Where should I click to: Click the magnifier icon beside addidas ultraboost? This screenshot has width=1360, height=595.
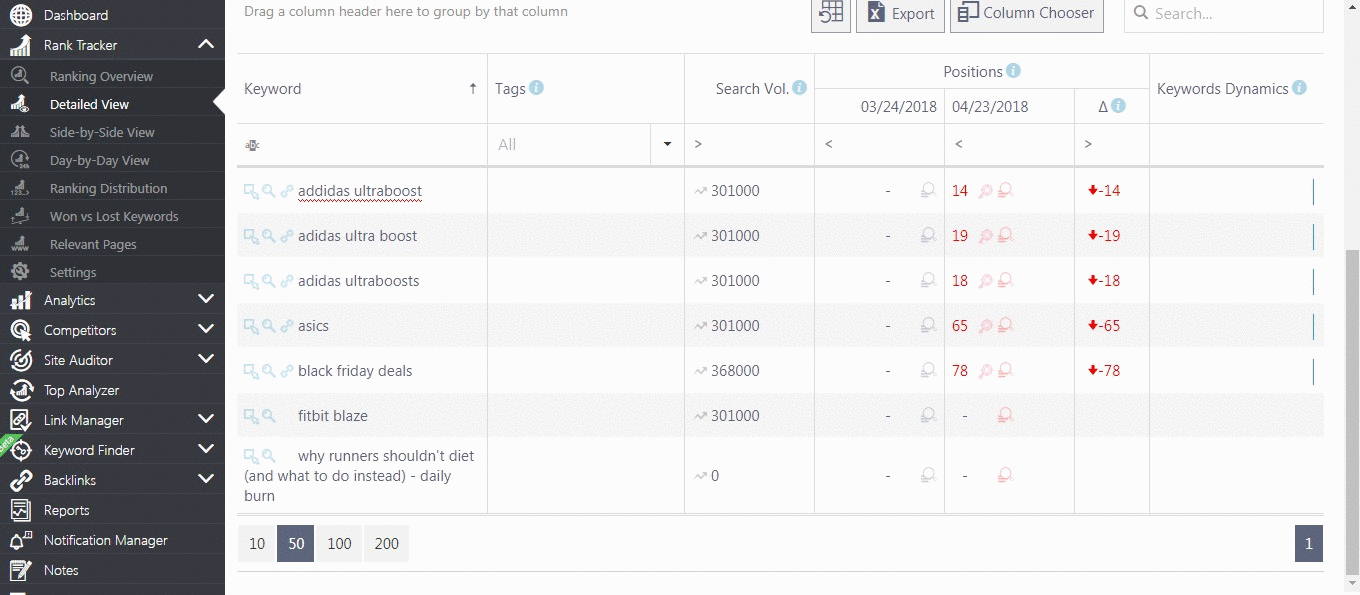click(269, 191)
